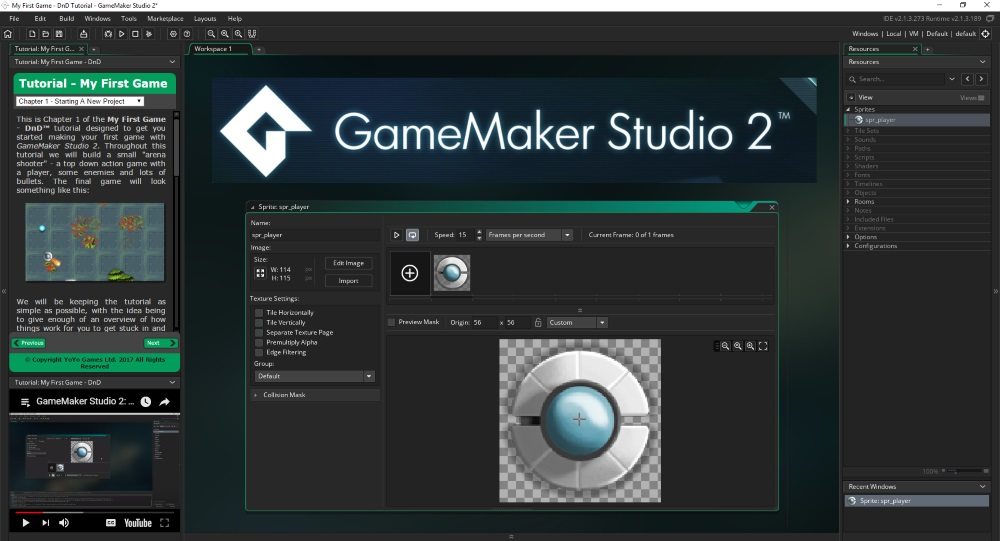Viewport: 1000px width, 541px height.
Task: Open the File menu
Action: click(x=14, y=19)
